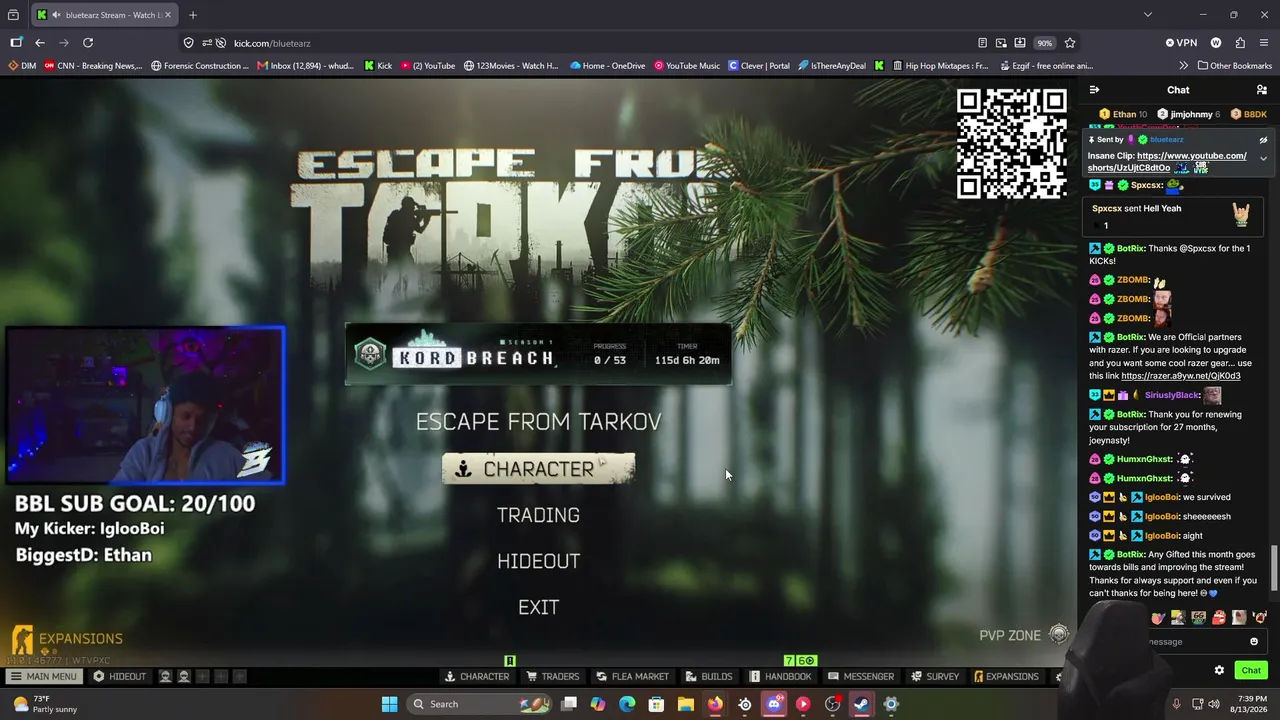
Task: Open FLEA MARKET in the game bottom bar
Action: pos(632,677)
